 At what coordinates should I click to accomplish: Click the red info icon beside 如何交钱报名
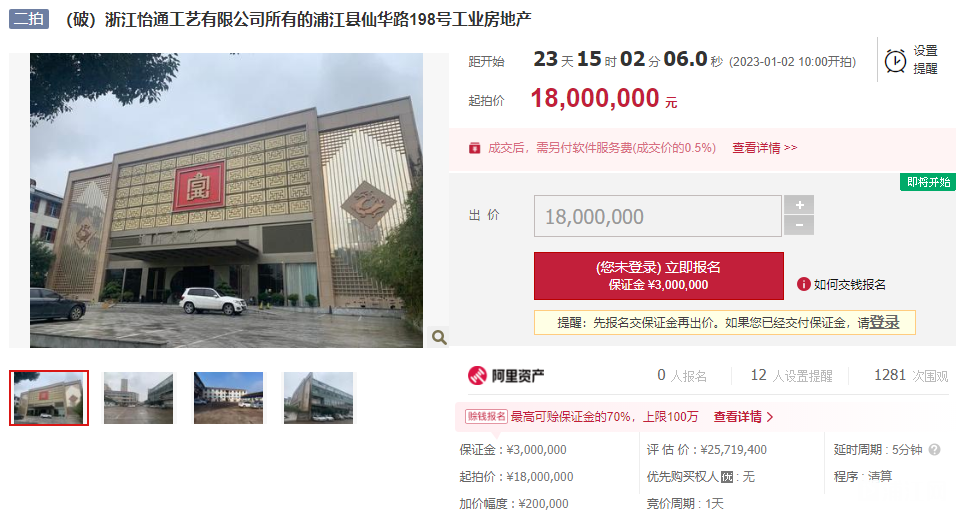804,284
